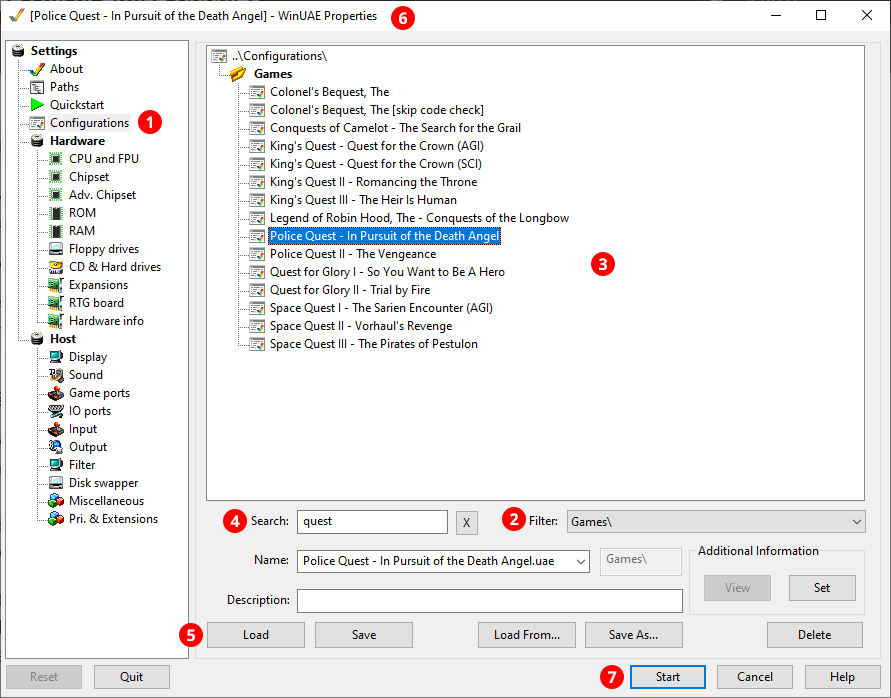The image size is (891, 698).
Task: Click the Save As... button
Action: [x=634, y=635]
